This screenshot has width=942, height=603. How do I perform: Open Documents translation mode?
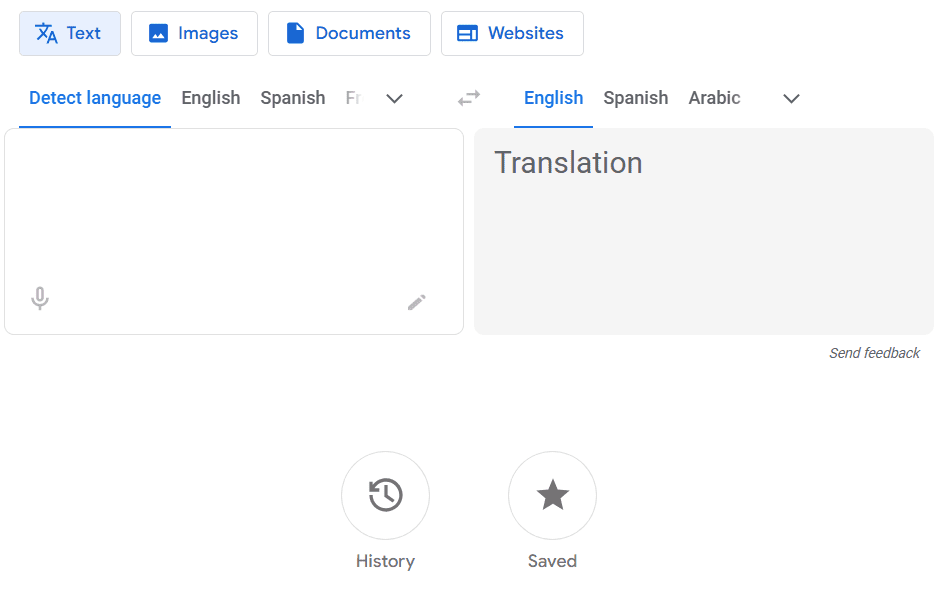[349, 33]
